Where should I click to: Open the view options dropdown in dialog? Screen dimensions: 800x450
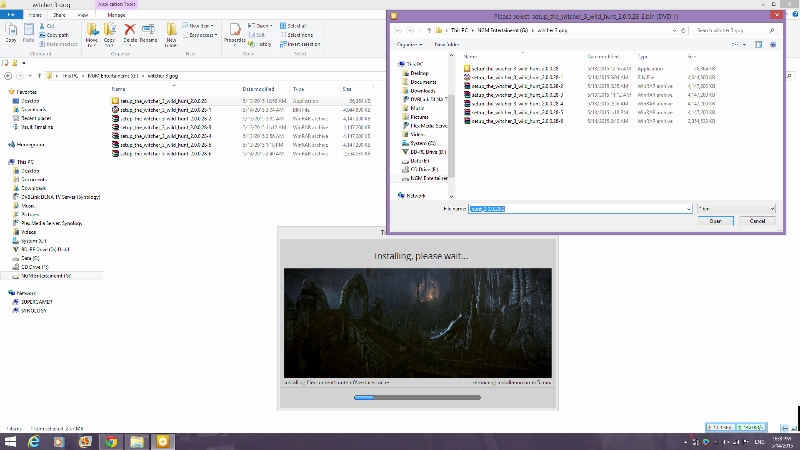point(744,45)
